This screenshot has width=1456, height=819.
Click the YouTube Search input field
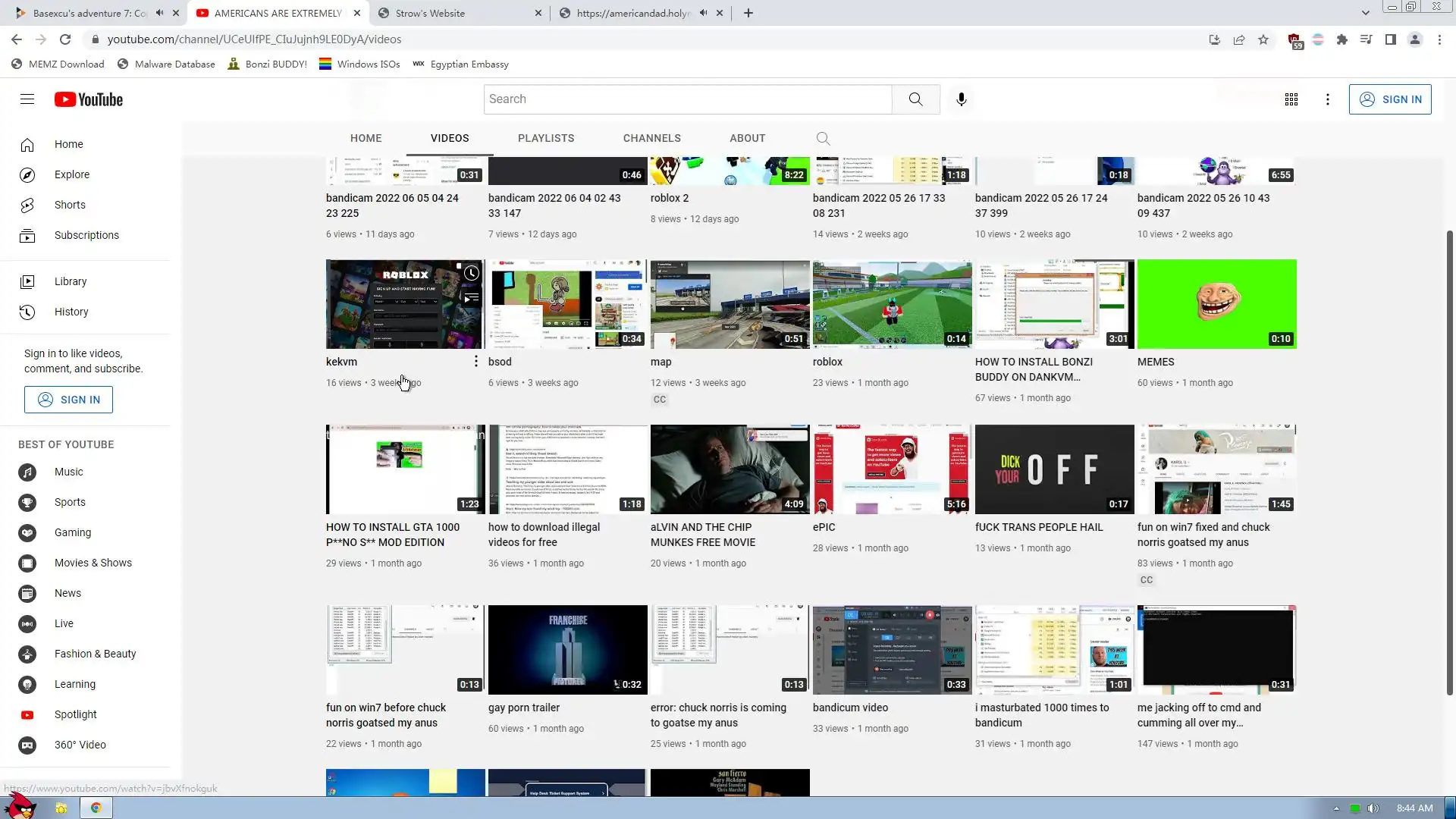tap(686, 99)
